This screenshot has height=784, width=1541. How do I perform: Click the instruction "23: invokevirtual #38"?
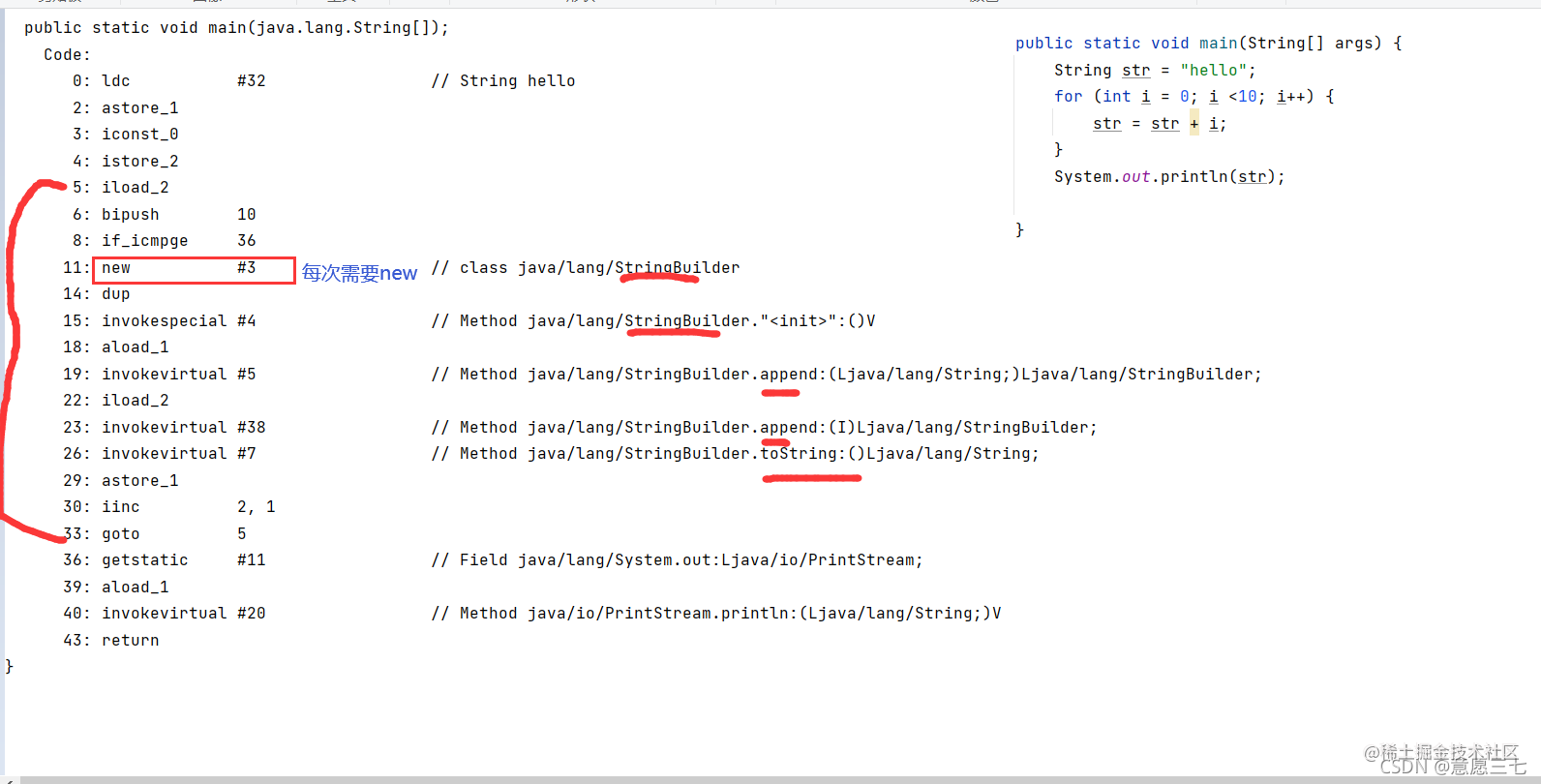(165, 428)
